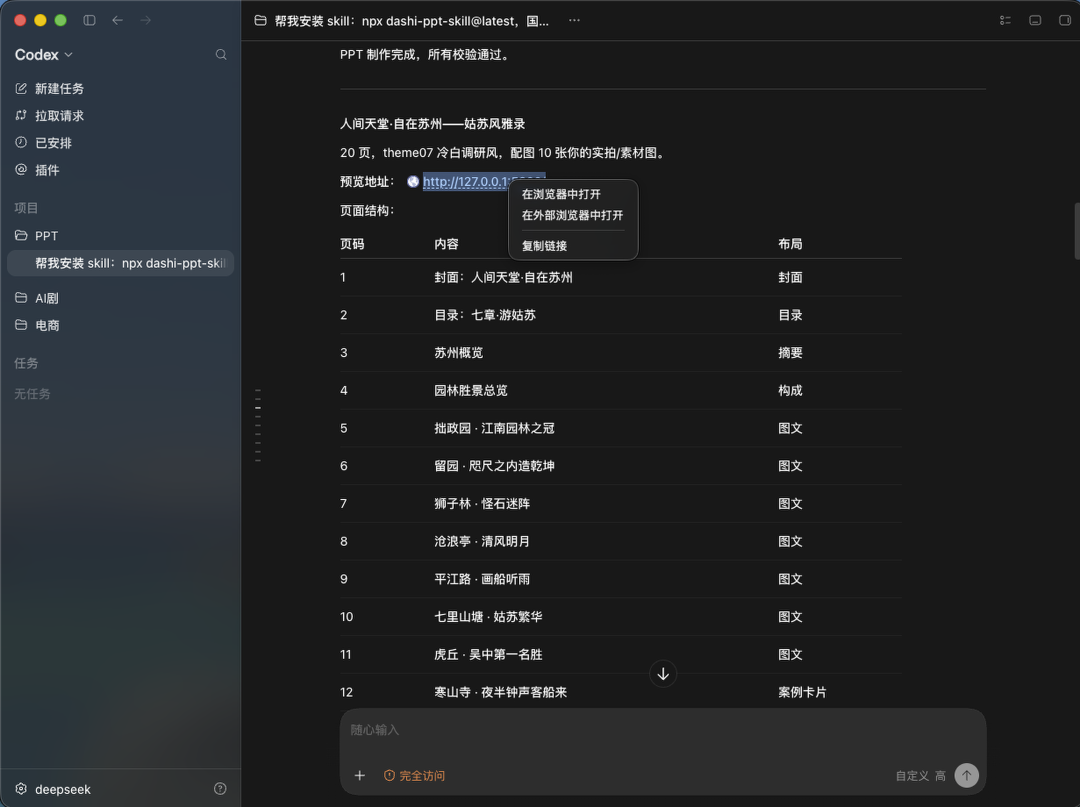Click the 布局 column header
The image size is (1080, 807).
tap(790, 244)
